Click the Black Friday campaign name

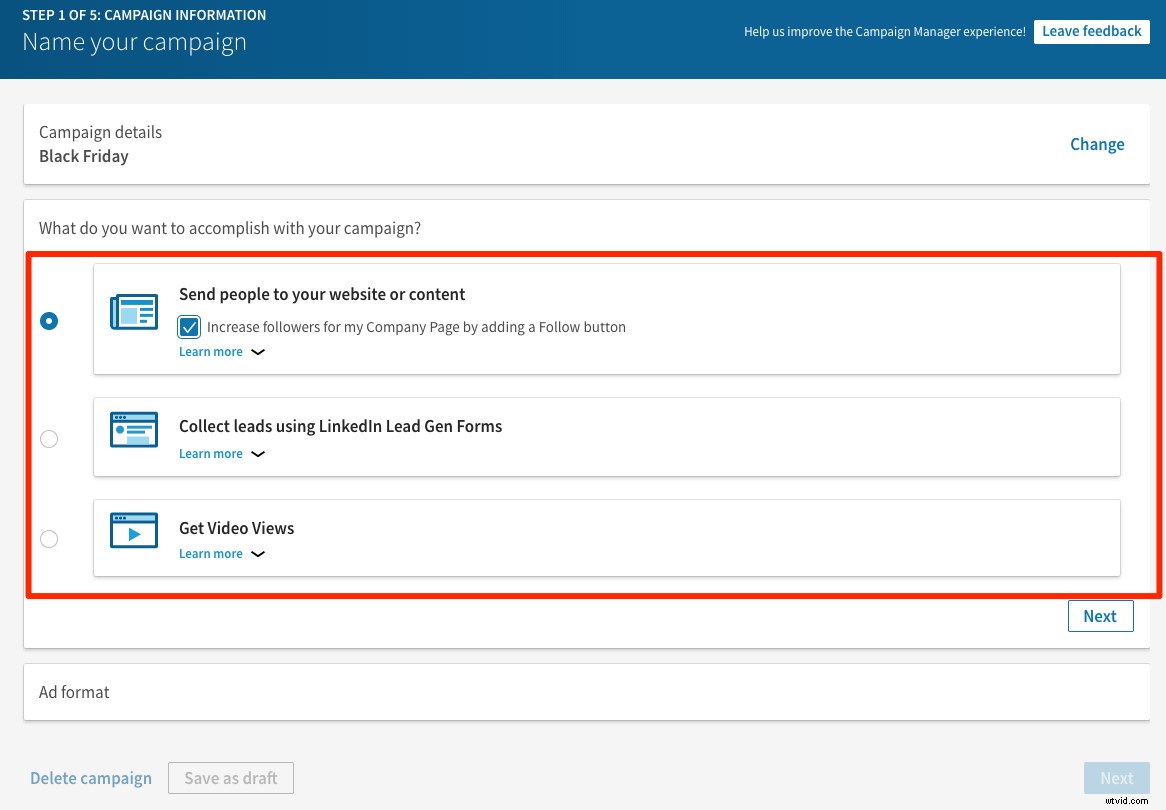[83, 156]
